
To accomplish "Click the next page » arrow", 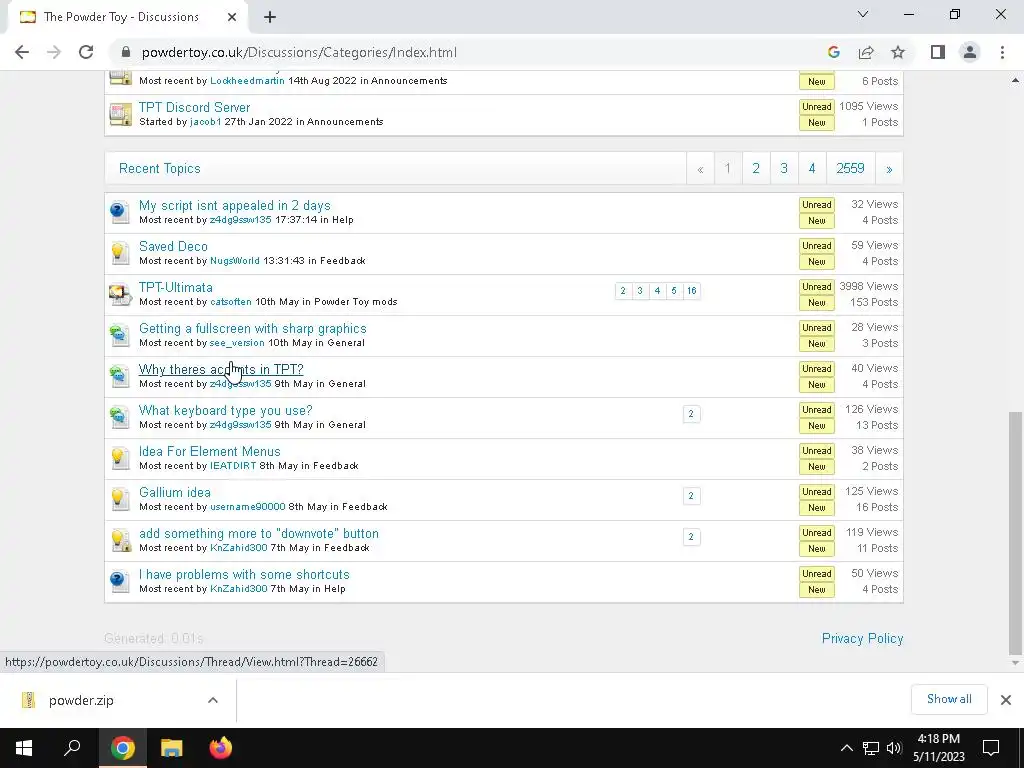I will click(x=889, y=168).
